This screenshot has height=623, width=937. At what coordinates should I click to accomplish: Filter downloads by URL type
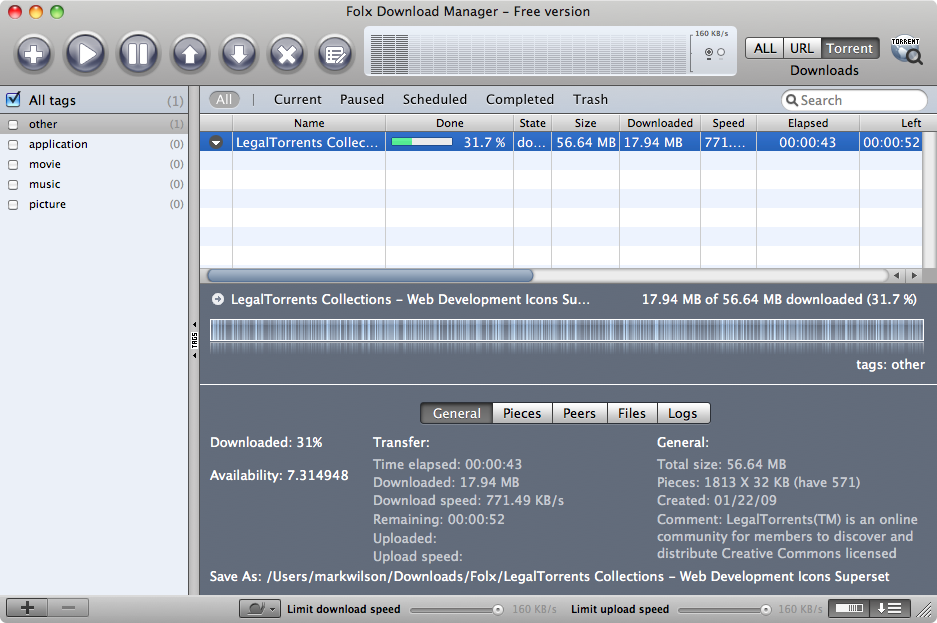(801, 48)
